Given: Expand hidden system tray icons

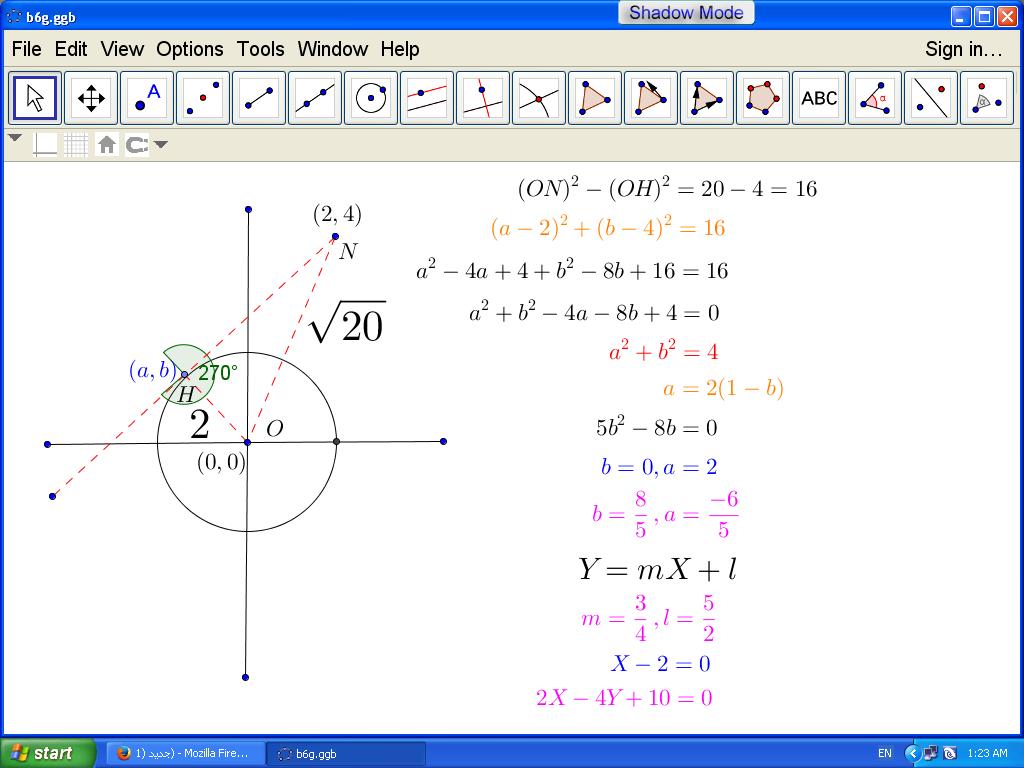Looking at the screenshot, I should click(912, 753).
